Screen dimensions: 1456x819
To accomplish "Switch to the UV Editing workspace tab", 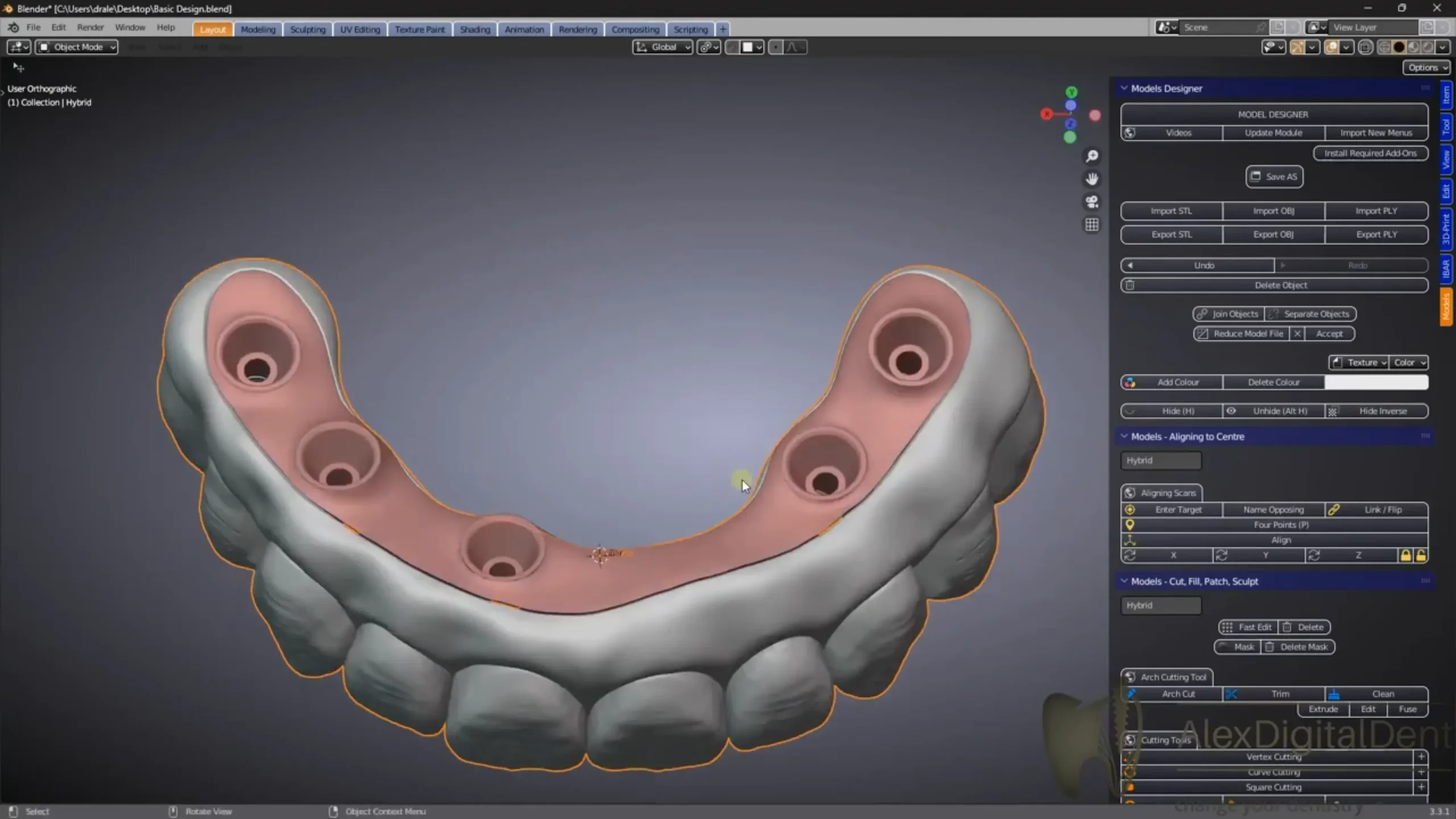I will pyautogui.click(x=360, y=29).
